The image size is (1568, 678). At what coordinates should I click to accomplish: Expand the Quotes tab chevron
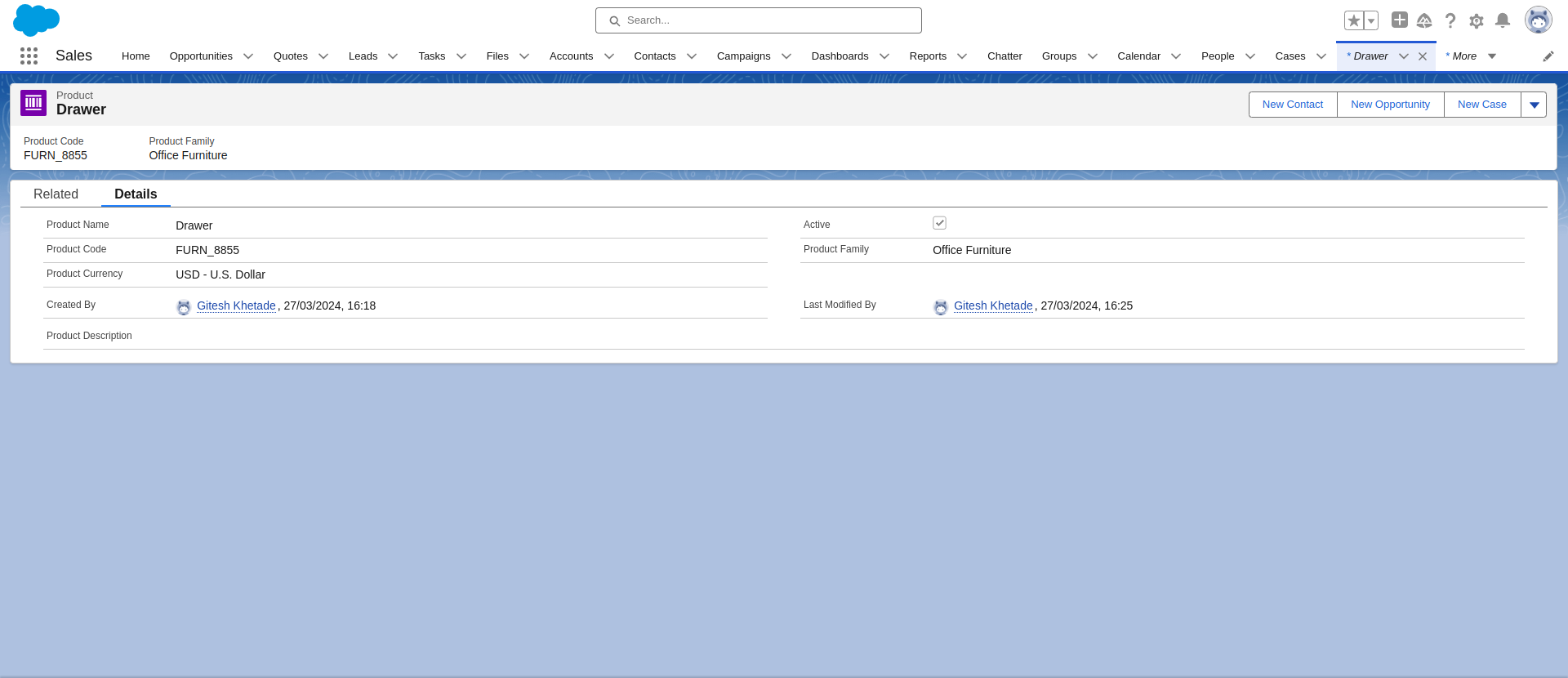[x=323, y=56]
